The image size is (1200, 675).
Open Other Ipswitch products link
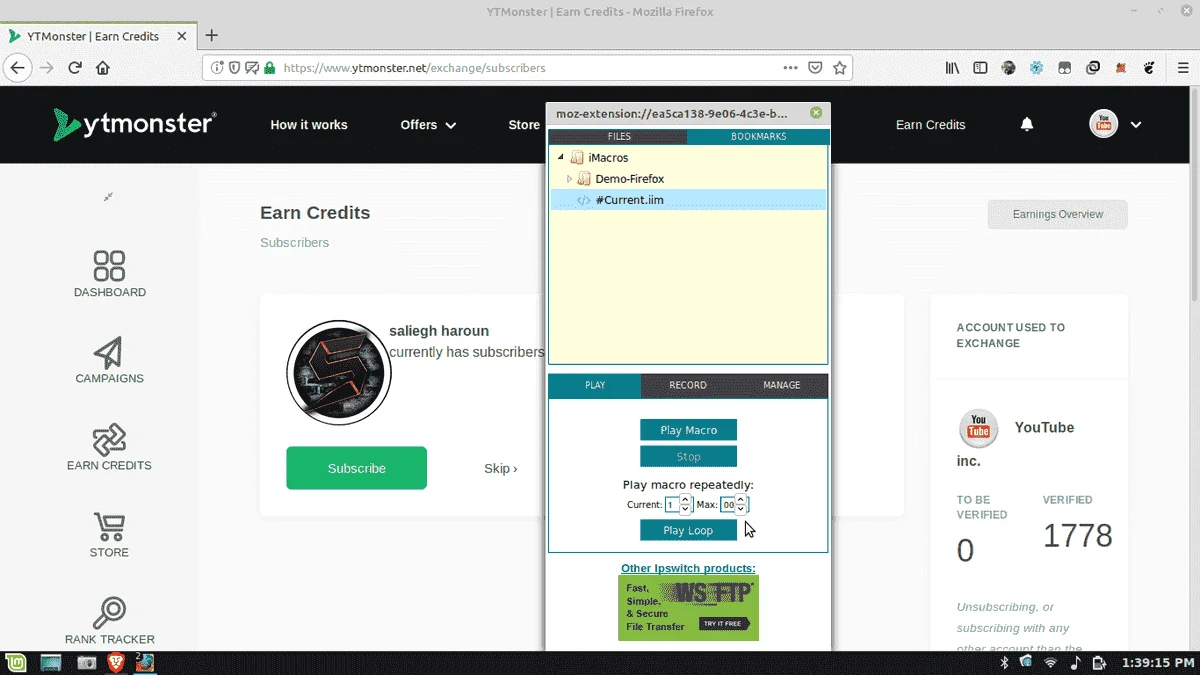click(x=688, y=568)
